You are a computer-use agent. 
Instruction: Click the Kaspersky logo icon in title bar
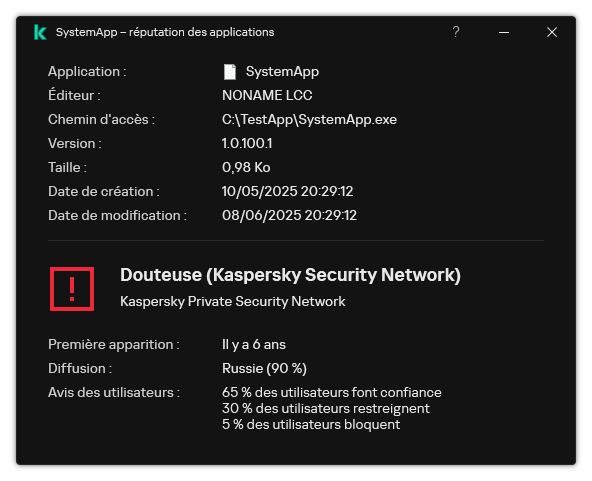coord(40,32)
